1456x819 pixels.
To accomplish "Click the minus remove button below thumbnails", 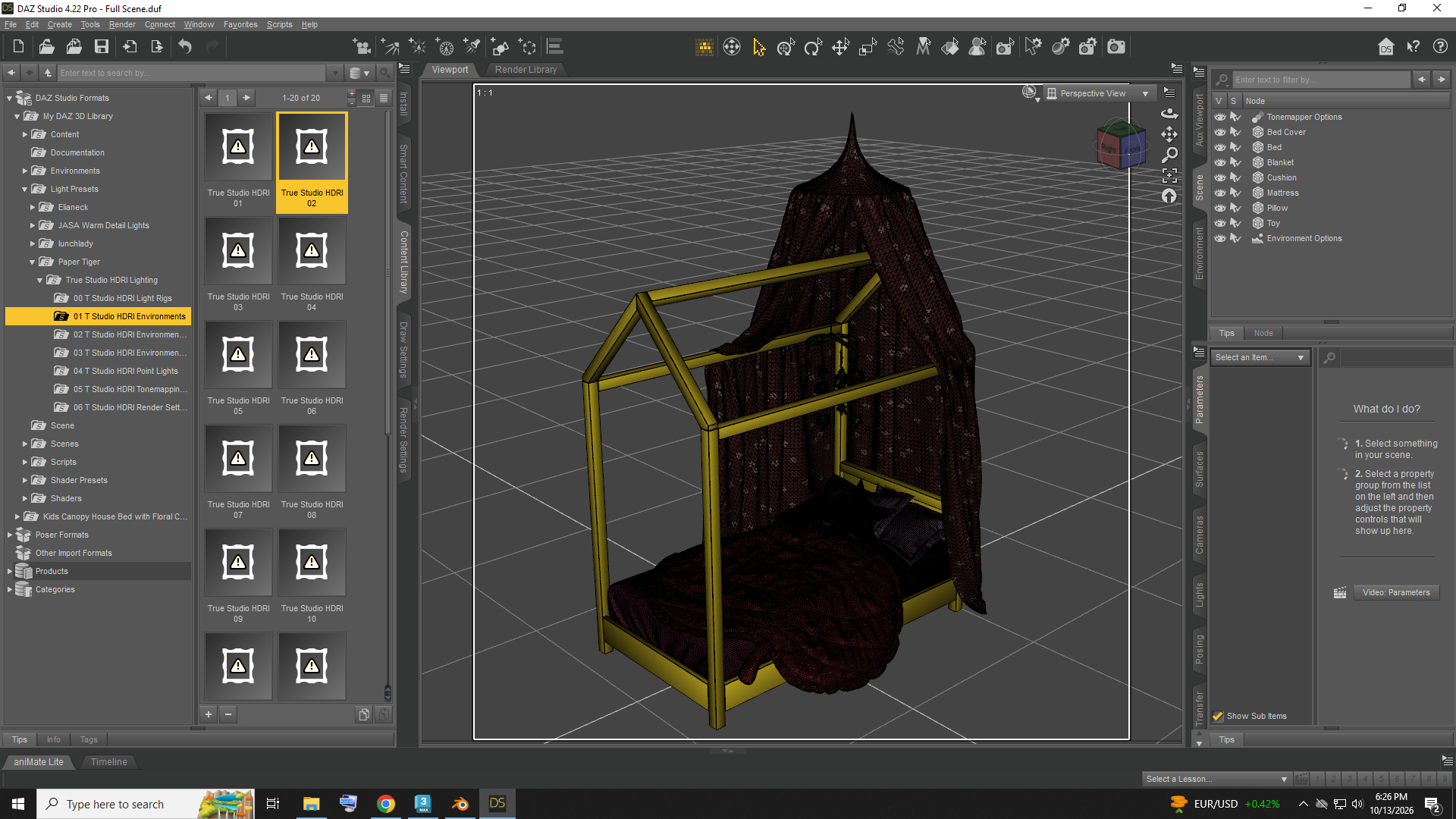I will [x=228, y=714].
